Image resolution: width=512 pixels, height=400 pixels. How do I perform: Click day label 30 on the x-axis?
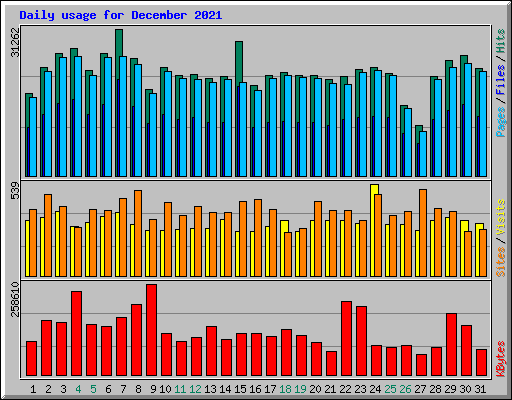465,389
